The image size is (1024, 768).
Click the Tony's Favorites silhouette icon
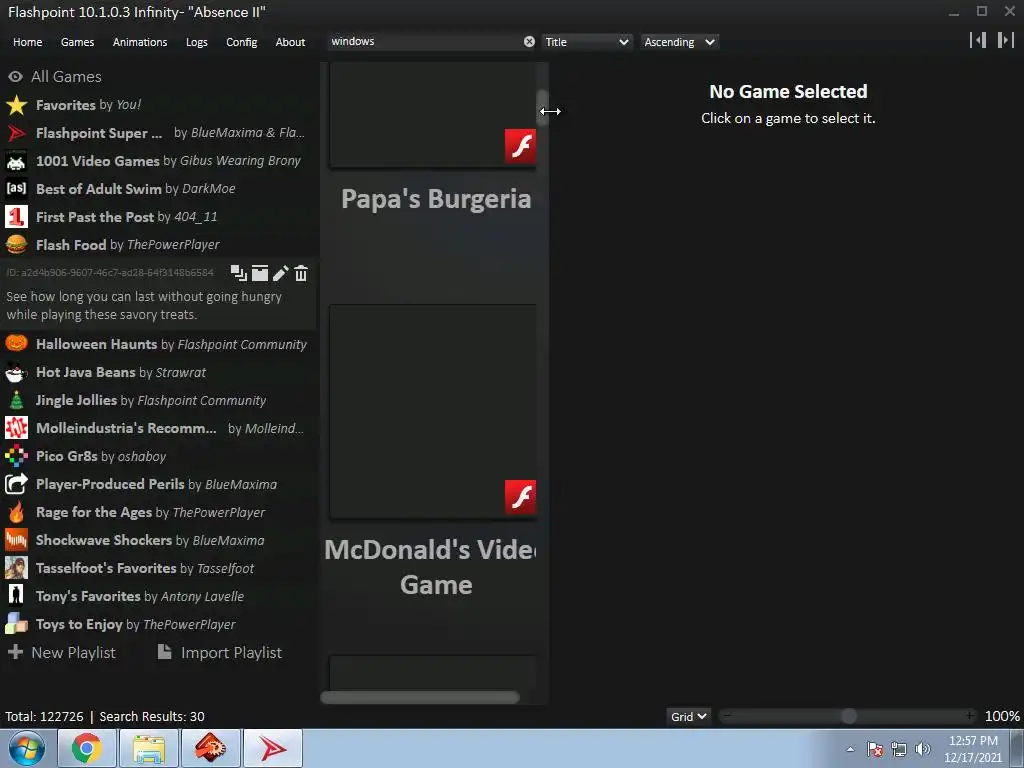pos(16,596)
